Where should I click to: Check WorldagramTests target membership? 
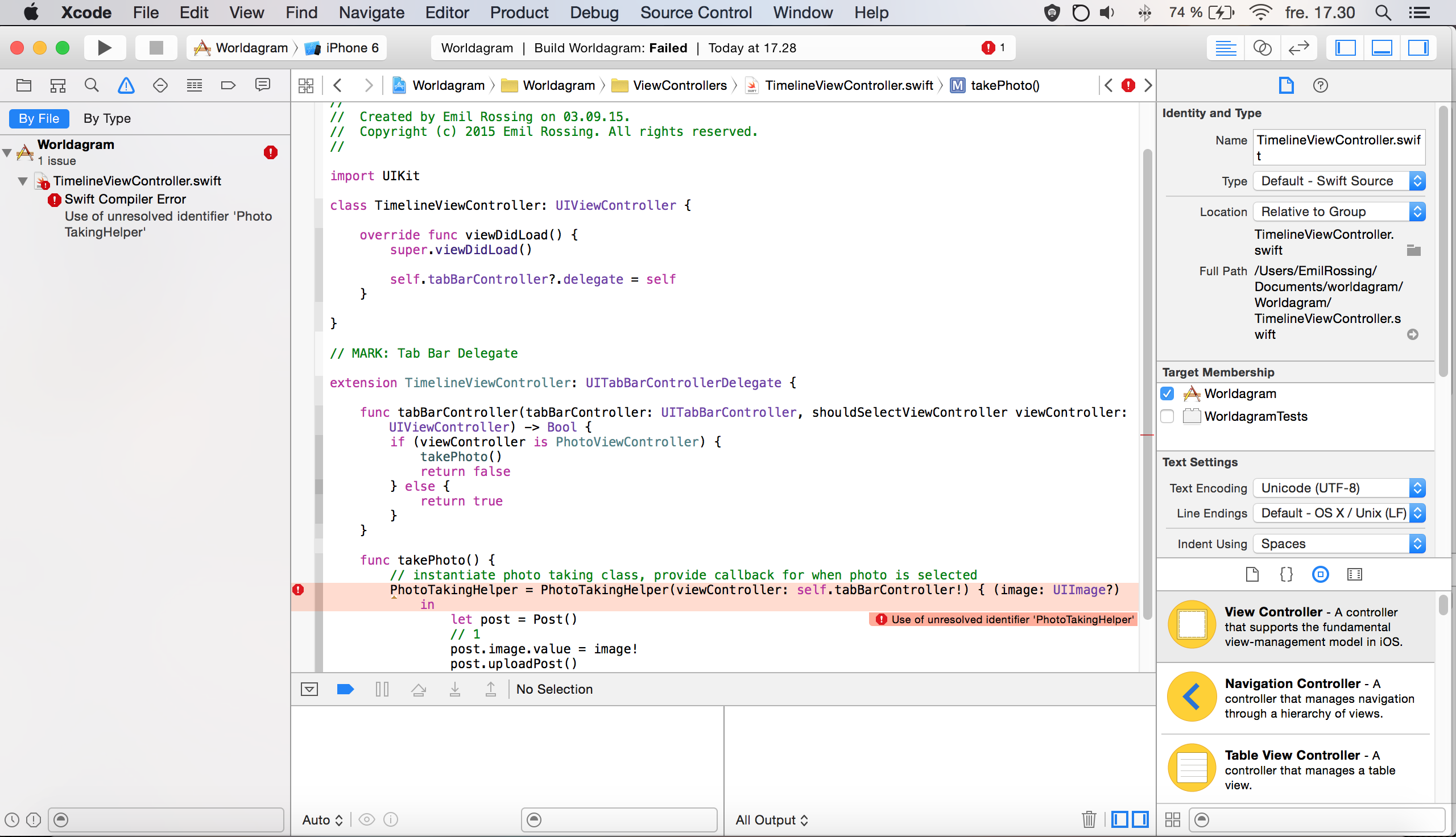tap(1167, 416)
